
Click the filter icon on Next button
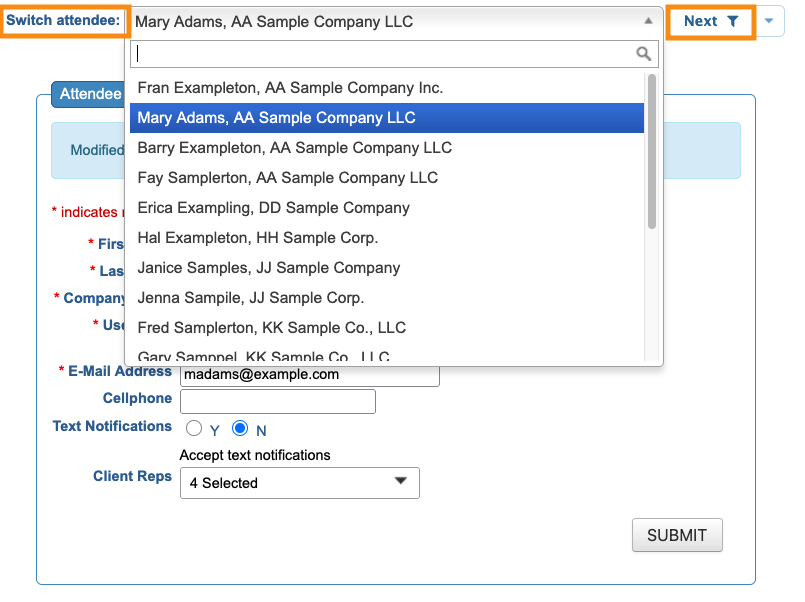(x=733, y=21)
